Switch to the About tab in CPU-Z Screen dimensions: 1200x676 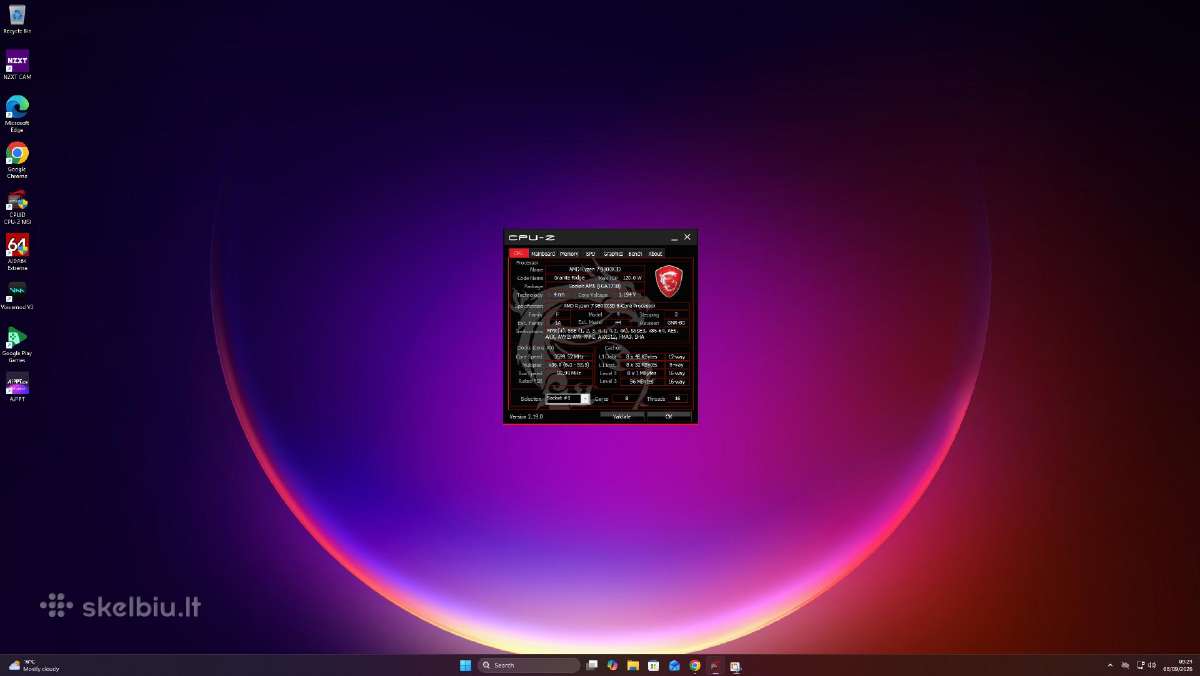click(x=655, y=253)
